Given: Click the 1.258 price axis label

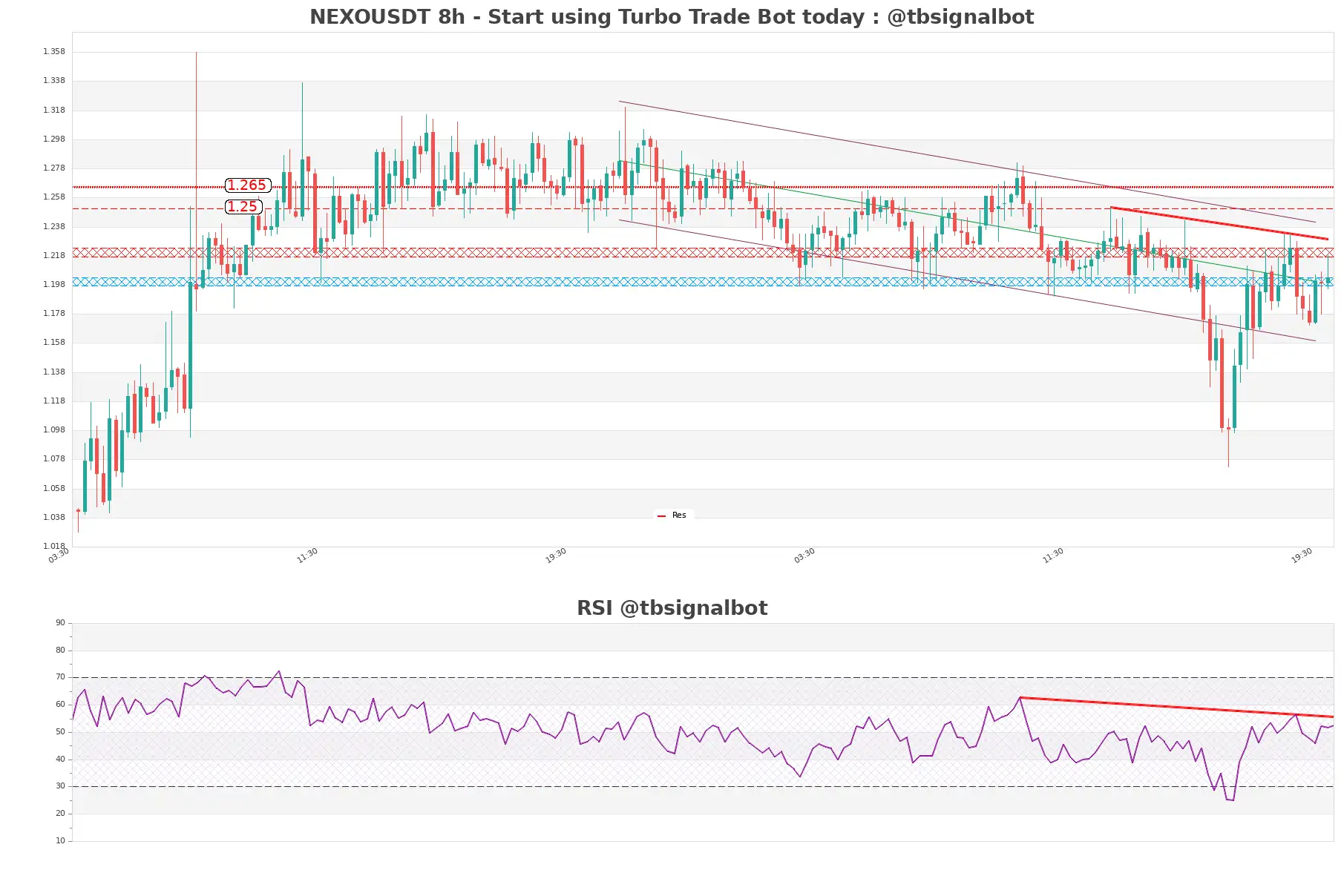Looking at the screenshot, I should pos(54,197).
